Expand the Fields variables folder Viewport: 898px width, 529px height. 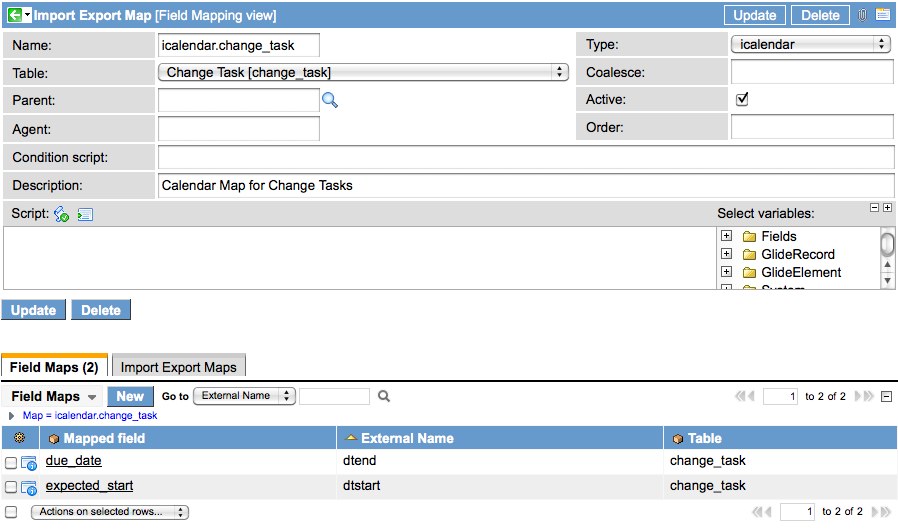click(725, 237)
